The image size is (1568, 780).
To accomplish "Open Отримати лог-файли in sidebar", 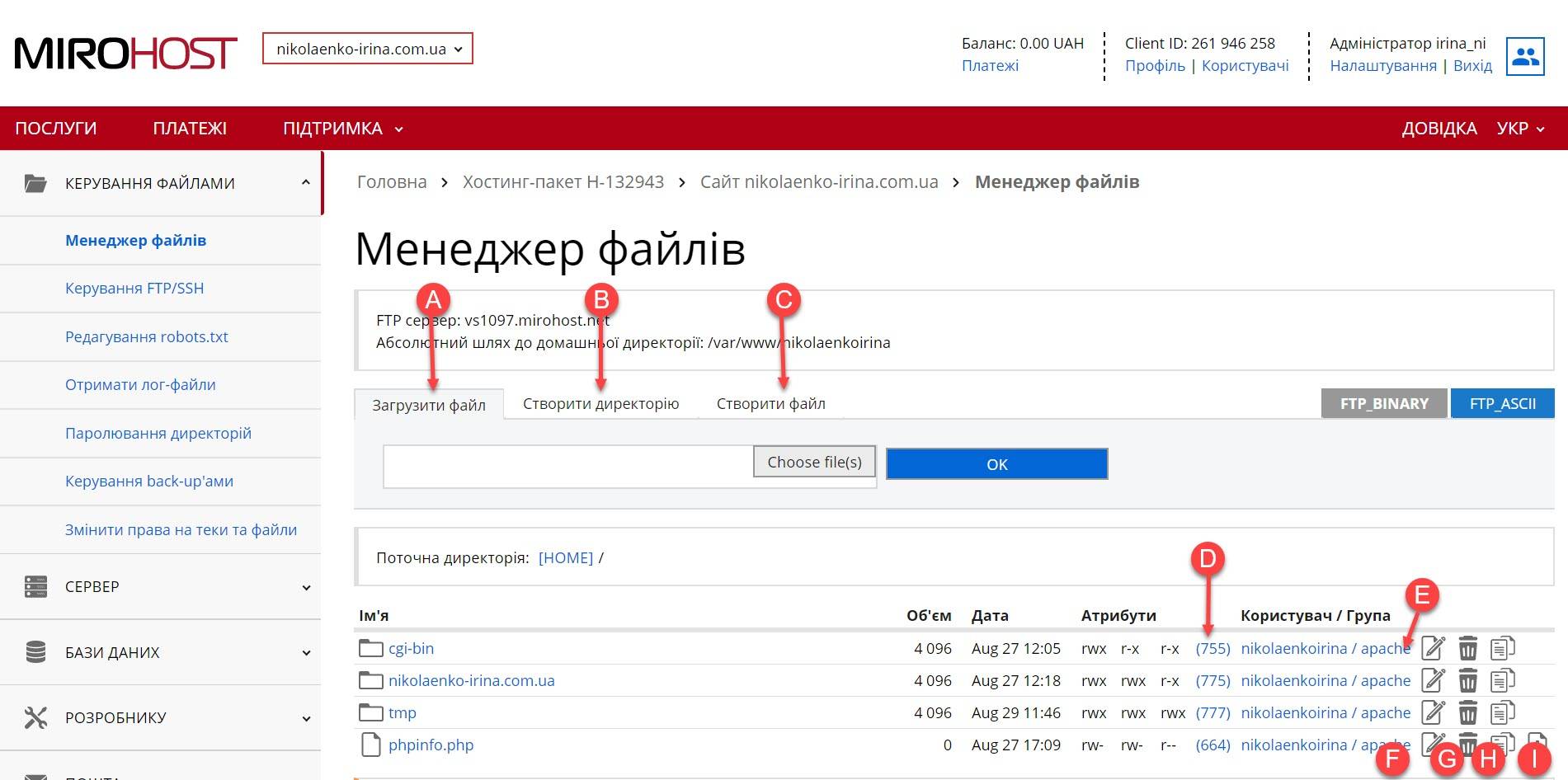I will pos(140,384).
